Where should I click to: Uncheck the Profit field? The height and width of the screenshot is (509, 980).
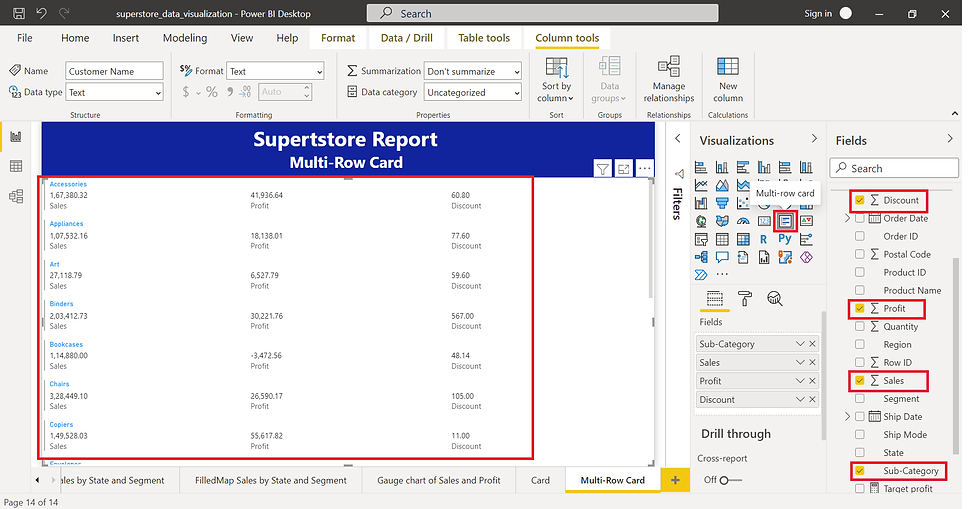coord(860,308)
